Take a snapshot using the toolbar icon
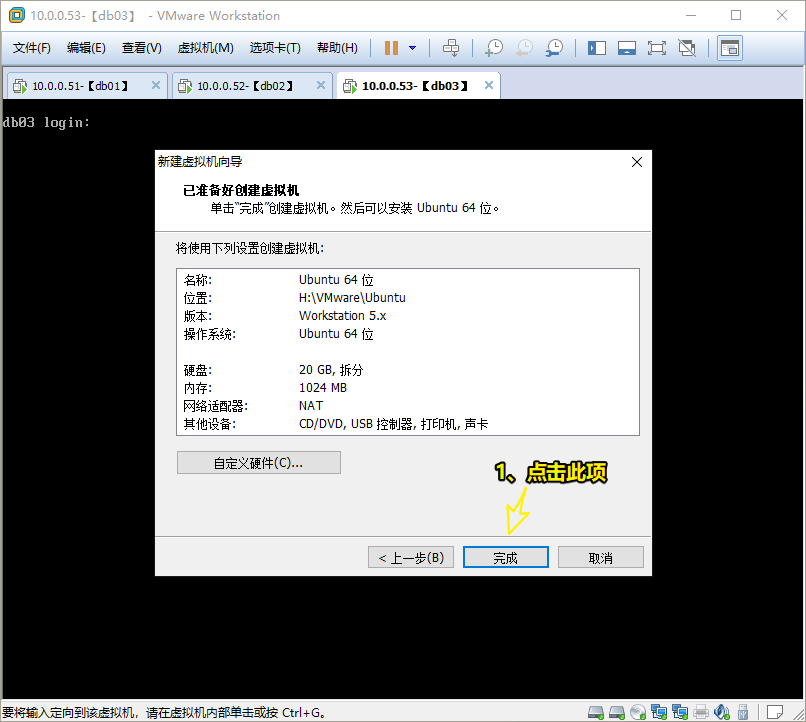 (493, 48)
